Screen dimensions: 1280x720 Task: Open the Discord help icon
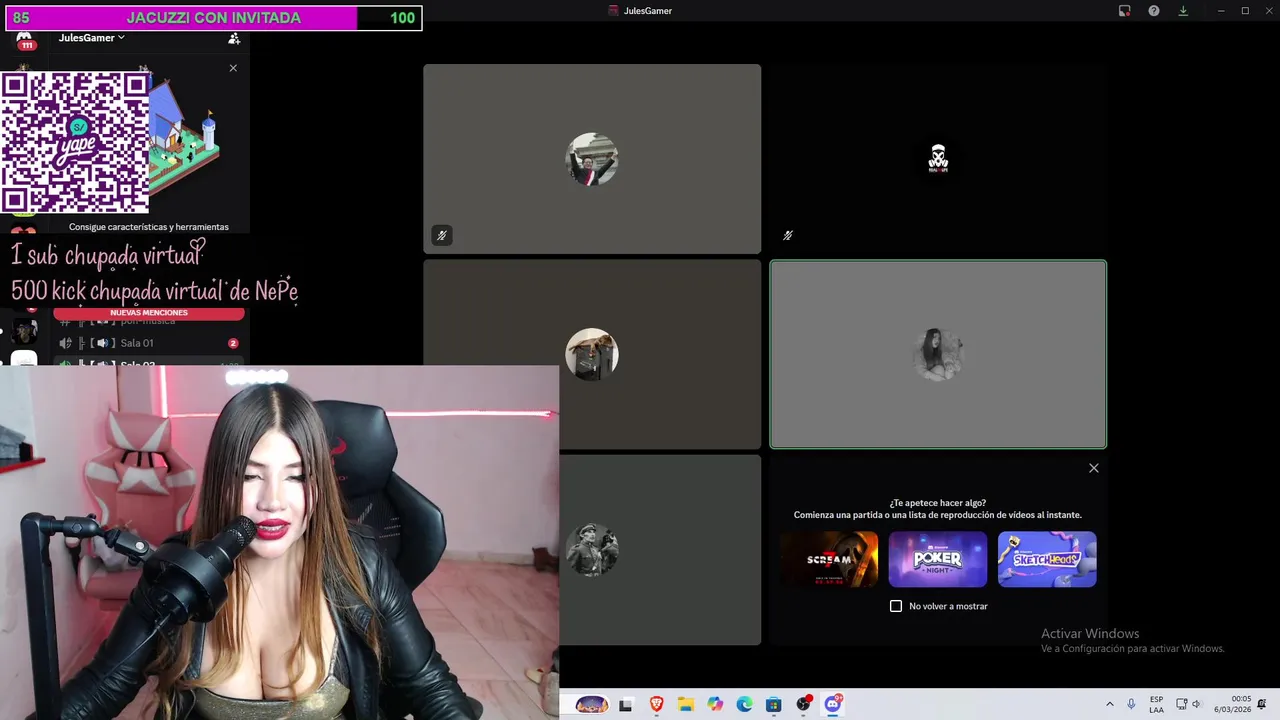pos(1154,11)
